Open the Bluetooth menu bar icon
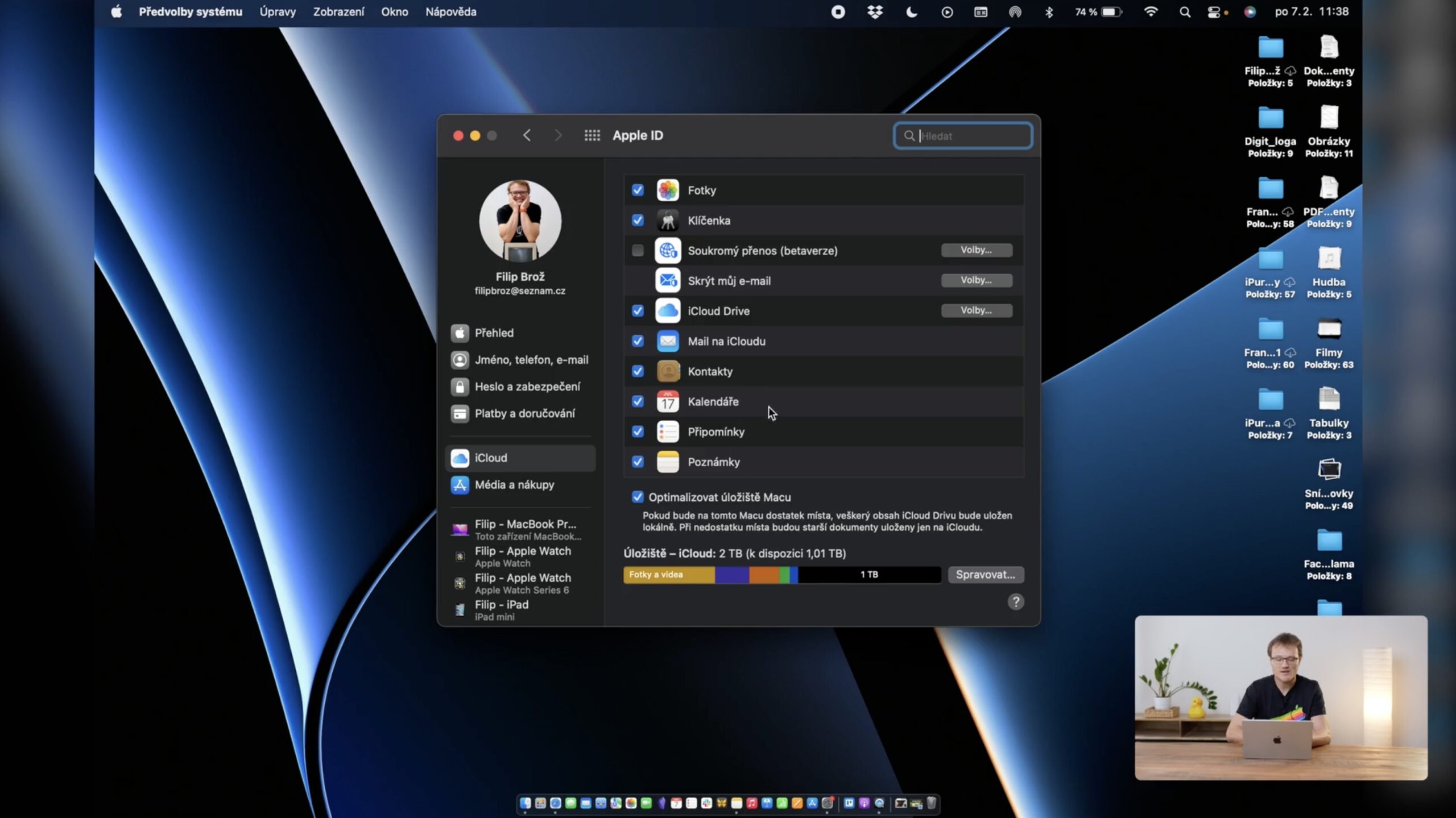 pyautogui.click(x=1049, y=12)
